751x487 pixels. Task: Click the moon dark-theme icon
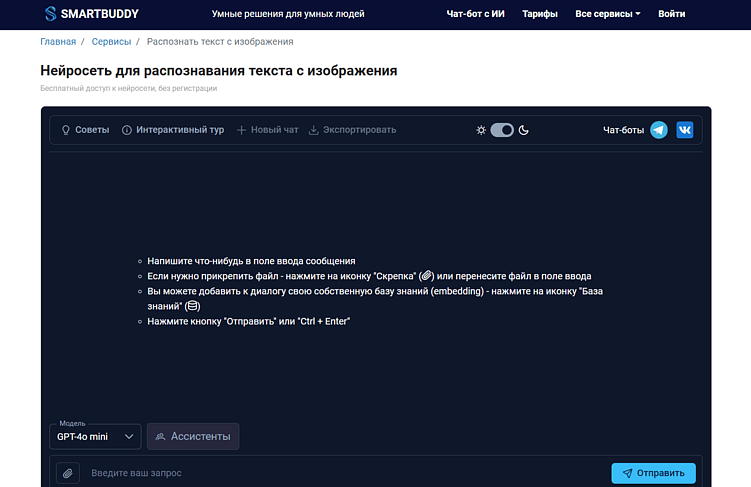tap(523, 130)
